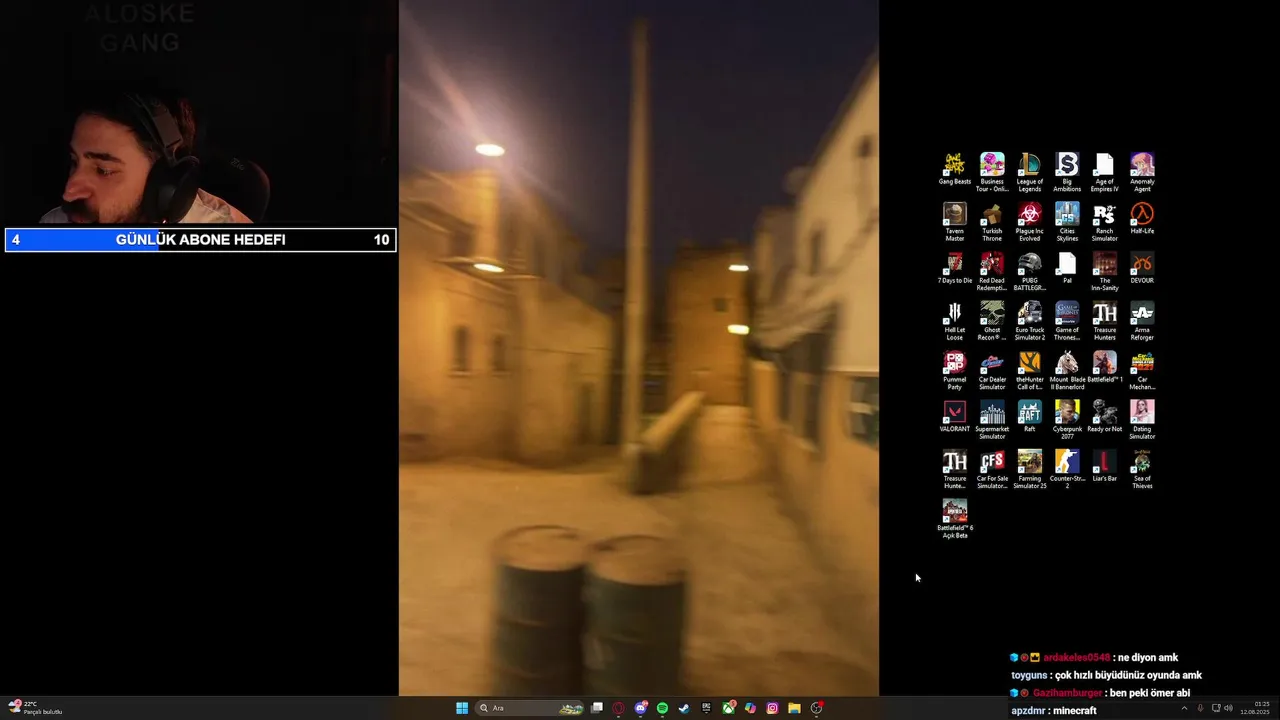Open Anomaly Agent desktop shortcut
The image size is (1280, 720).
point(1142,172)
